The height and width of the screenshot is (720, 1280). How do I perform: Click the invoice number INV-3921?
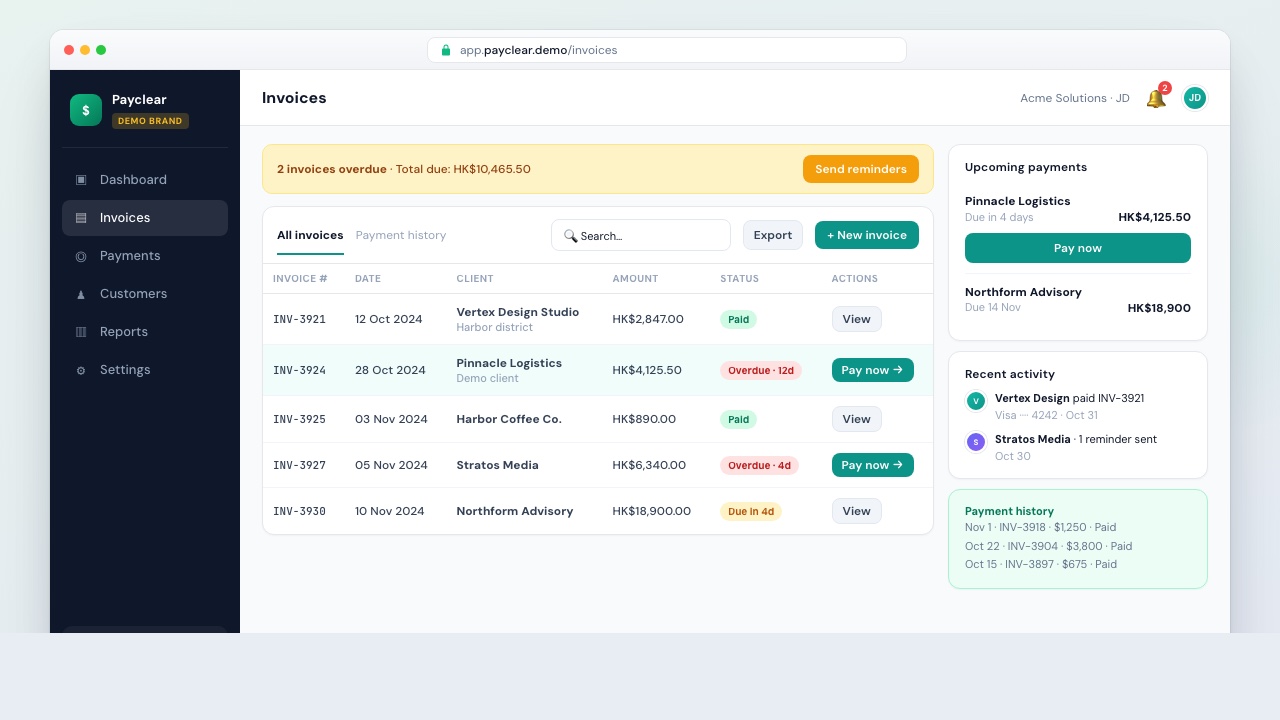tap(299, 319)
